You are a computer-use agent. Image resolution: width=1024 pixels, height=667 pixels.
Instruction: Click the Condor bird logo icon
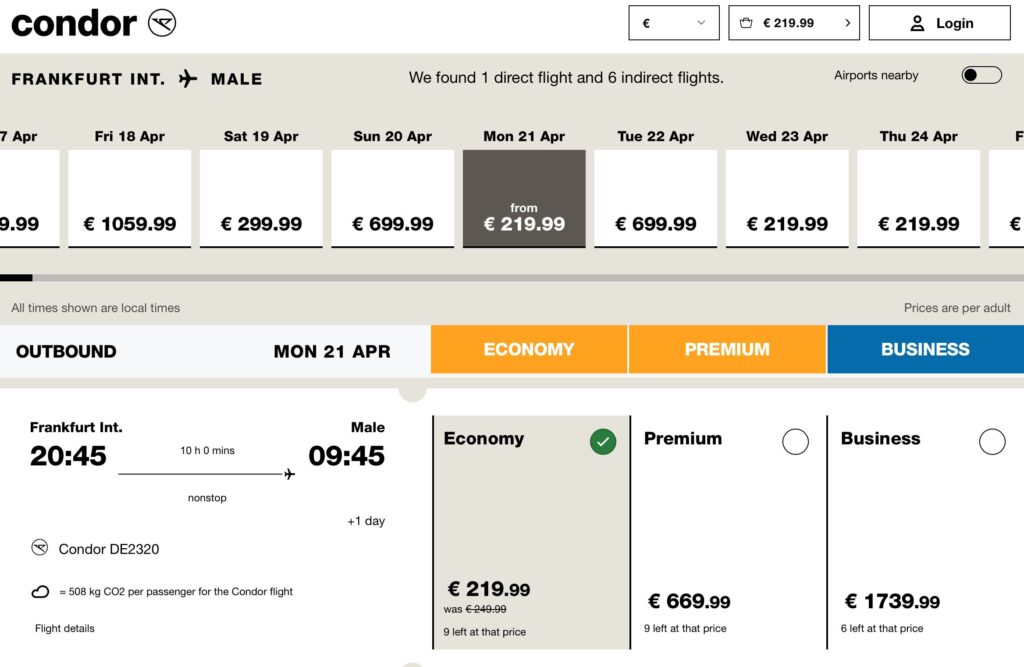click(162, 23)
